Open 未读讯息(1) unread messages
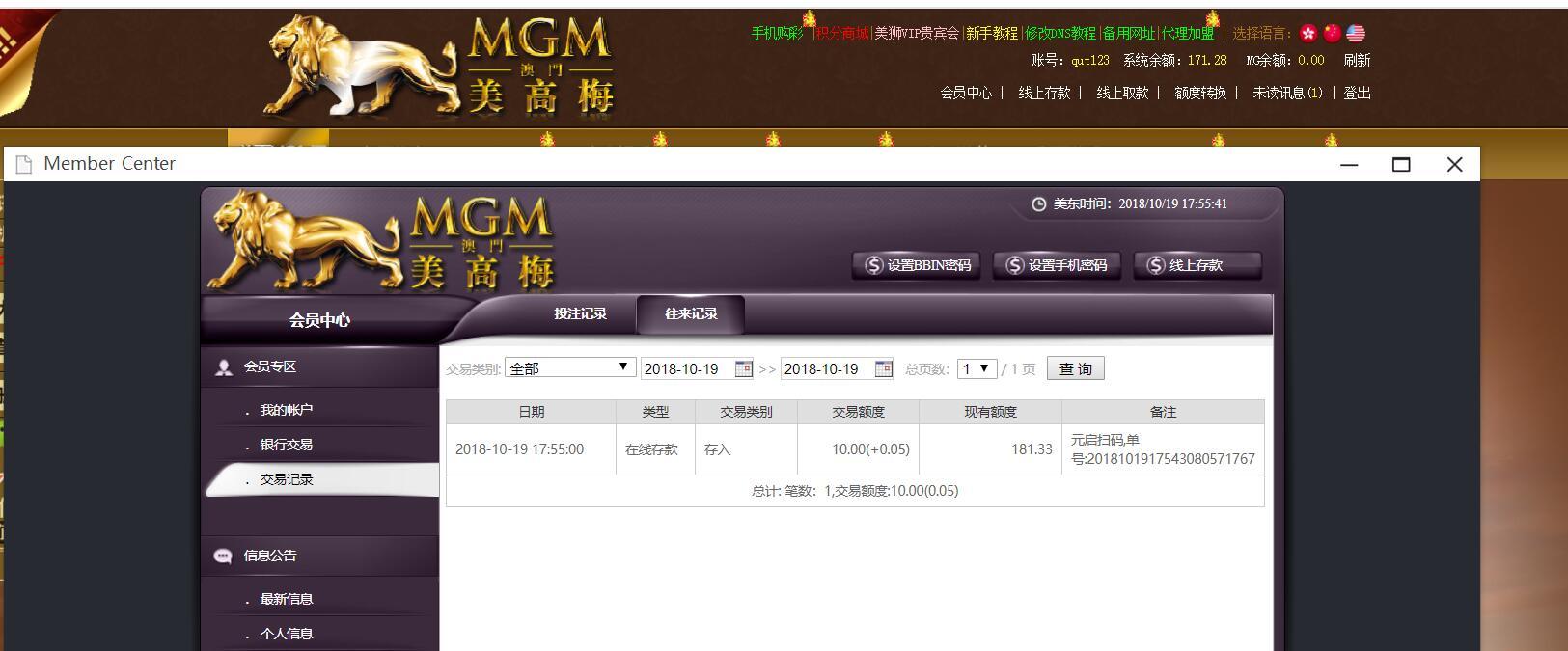Viewport: 1568px width, 651px height. [1288, 93]
